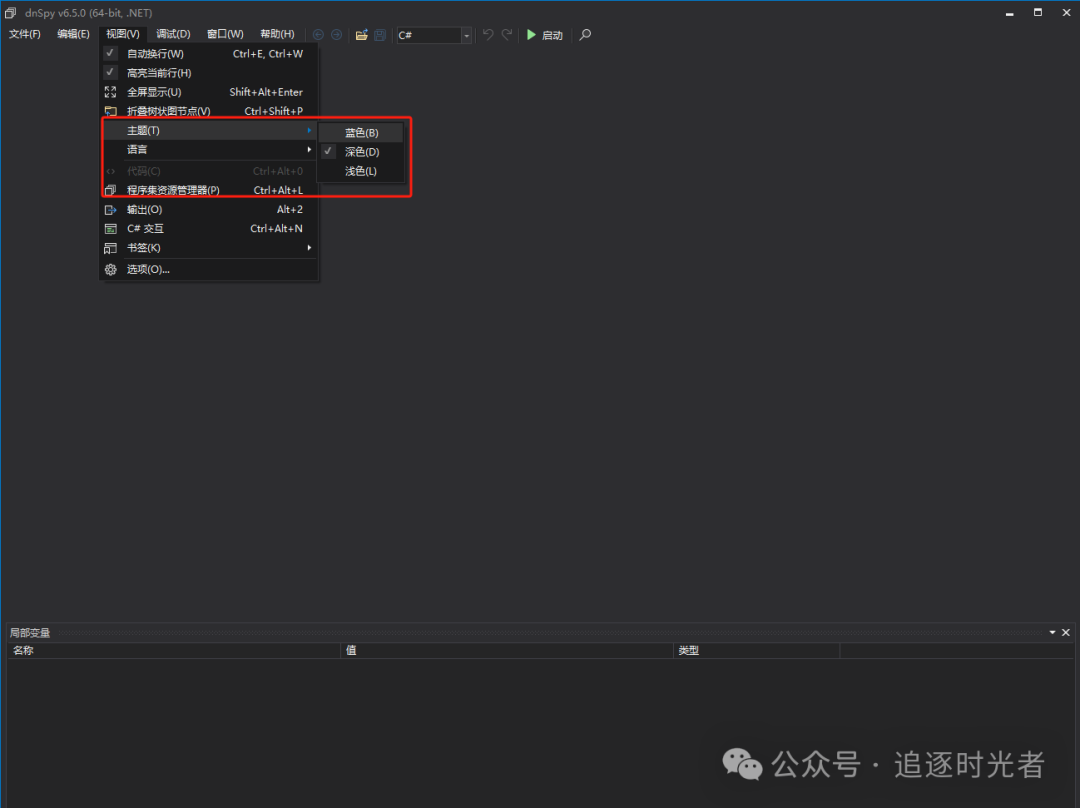Undo using the toolbar undo arrow
The height and width of the screenshot is (808, 1080).
tap(488, 34)
